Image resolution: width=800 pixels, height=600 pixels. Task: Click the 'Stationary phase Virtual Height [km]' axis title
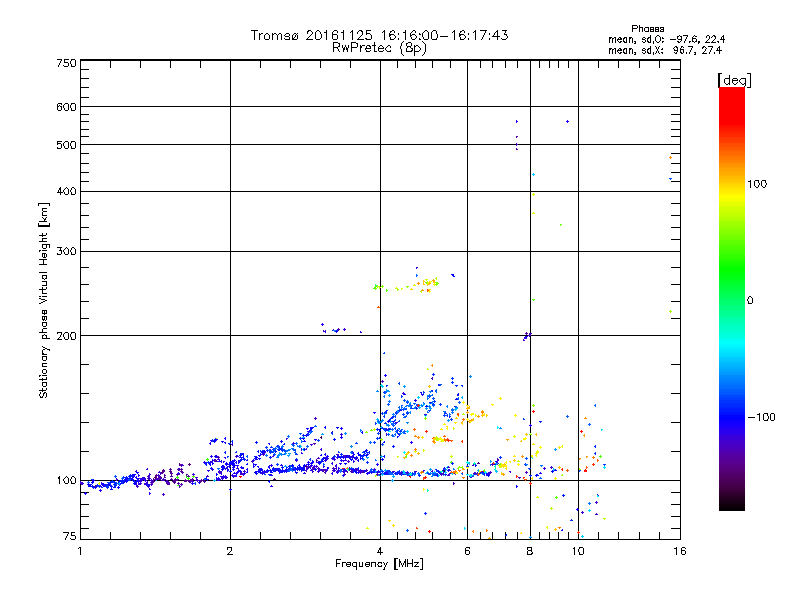coord(43,301)
